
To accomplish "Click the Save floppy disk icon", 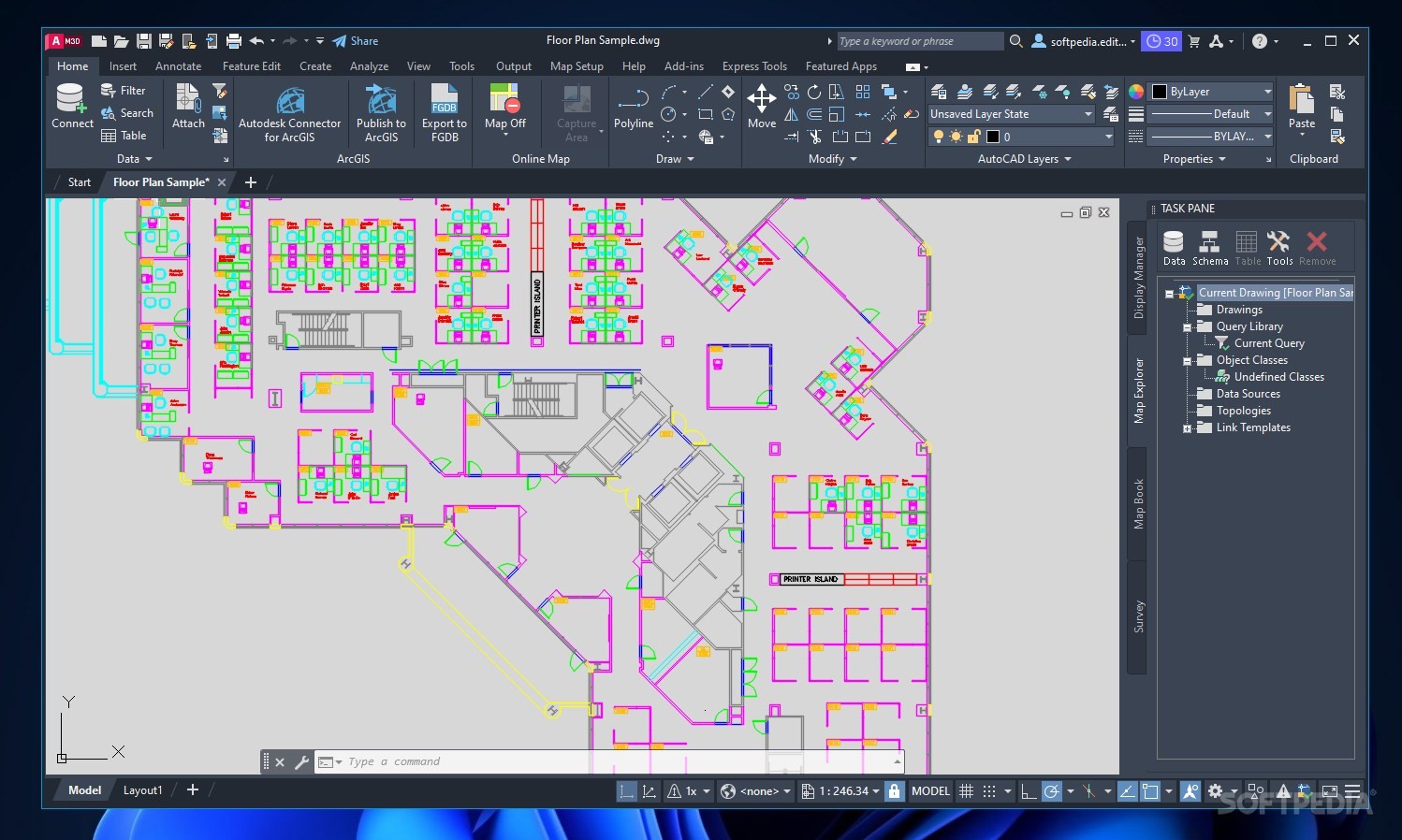I will (x=143, y=41).
